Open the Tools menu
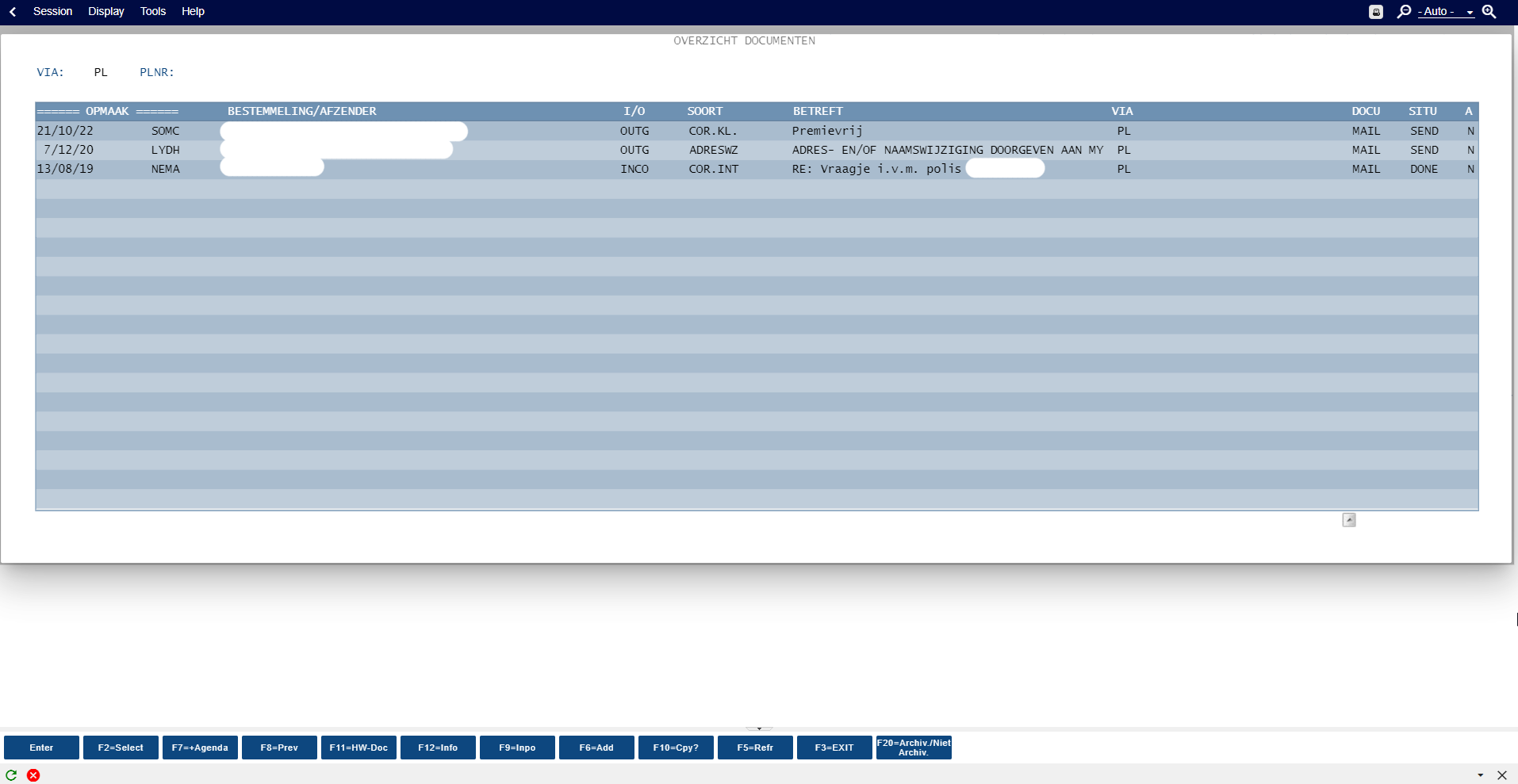1518x784 pixels. 152,11
